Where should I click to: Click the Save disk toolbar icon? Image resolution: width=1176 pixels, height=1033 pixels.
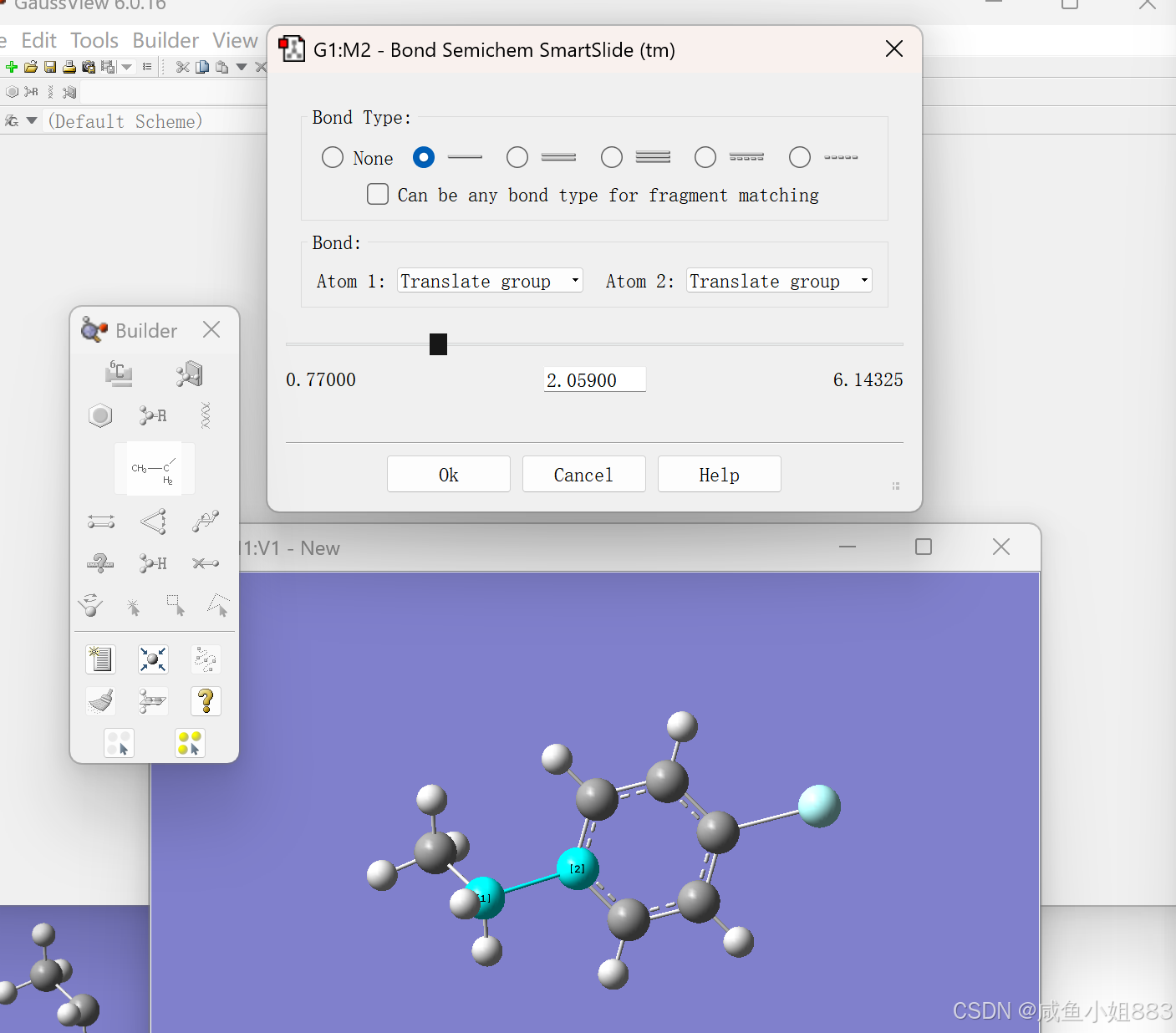[x=50, y=67]
